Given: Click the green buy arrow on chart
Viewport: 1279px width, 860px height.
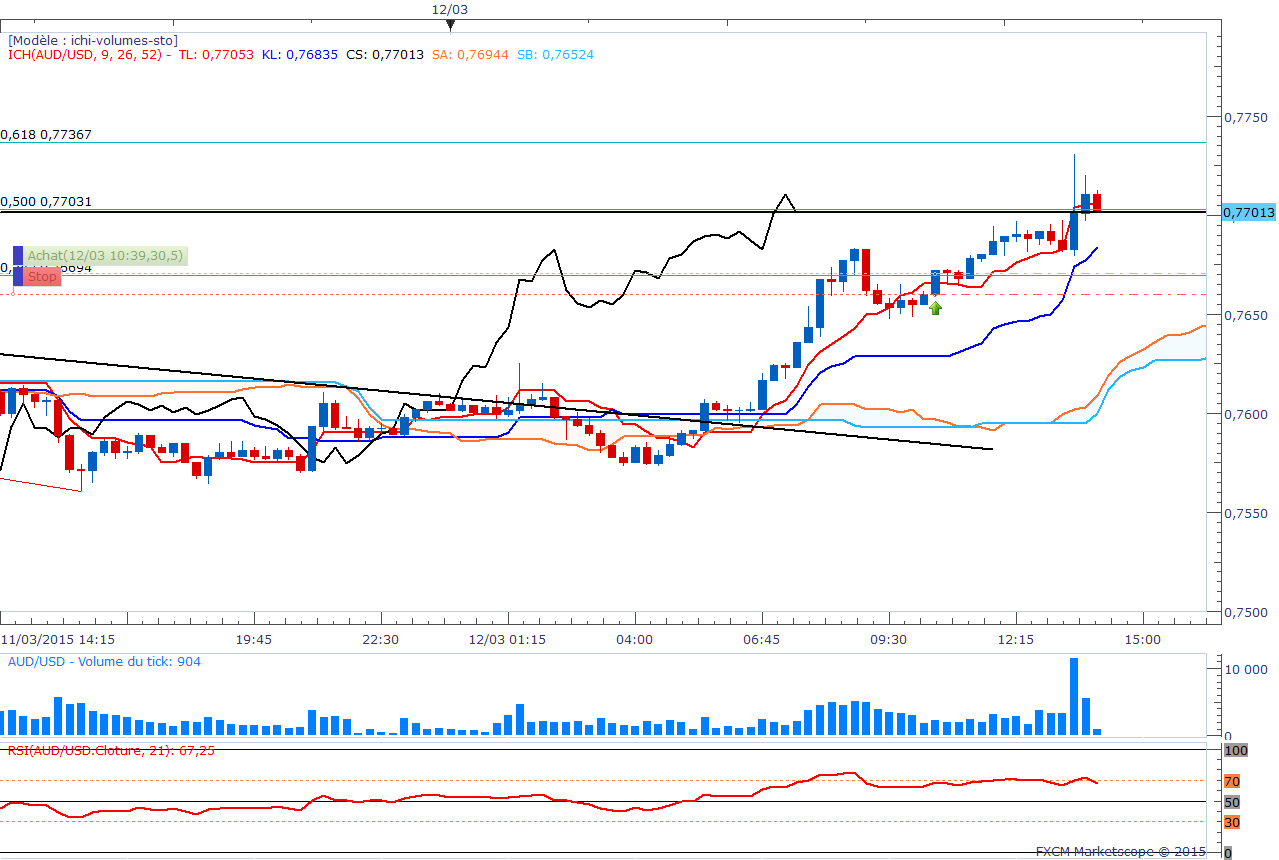Looking at the screenshot, I should pos(935,308).
